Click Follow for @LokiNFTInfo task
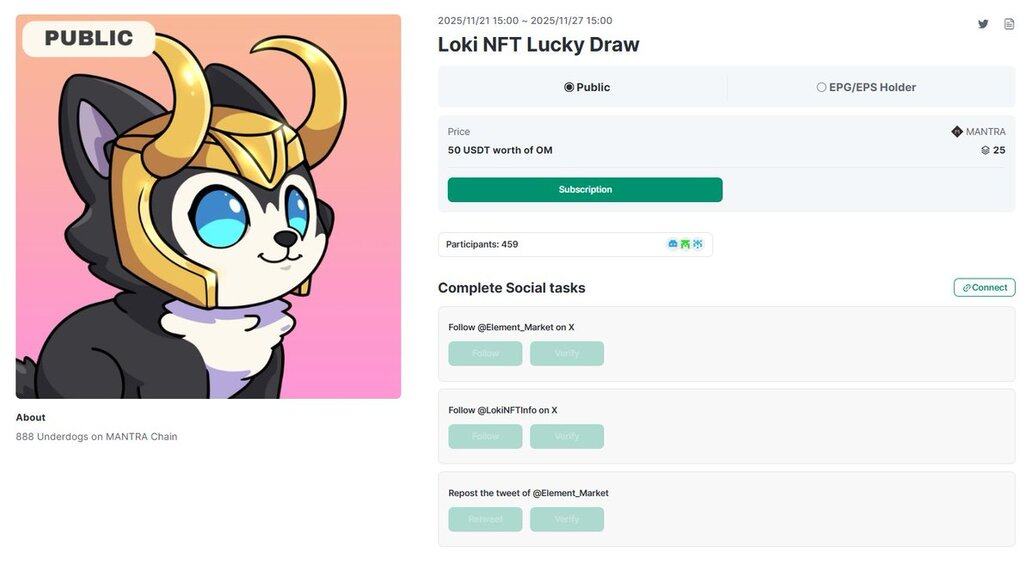This screenshot has height=564, width=1032. point(485,437)
